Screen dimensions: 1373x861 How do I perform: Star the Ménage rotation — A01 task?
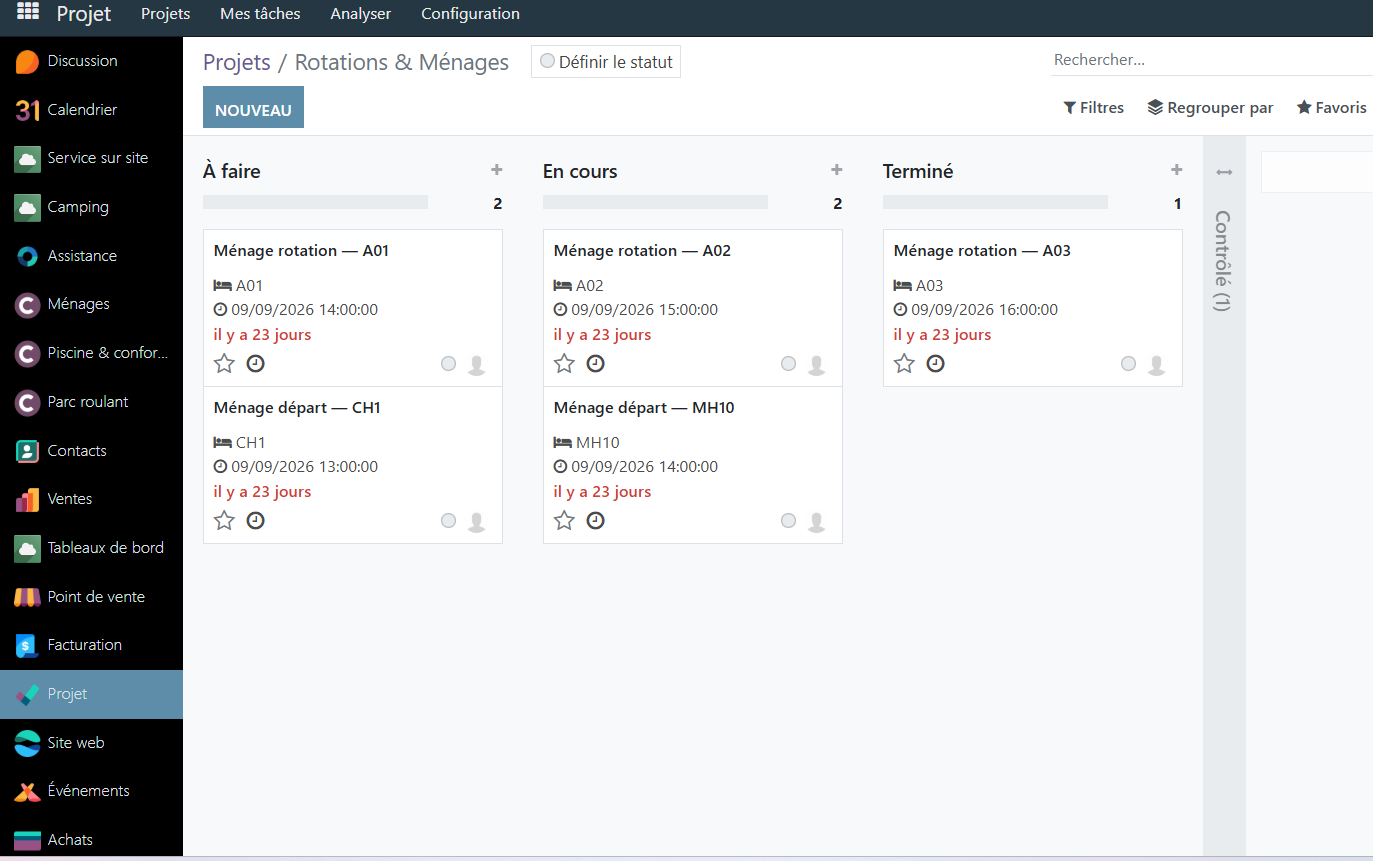tap(224, 364)
